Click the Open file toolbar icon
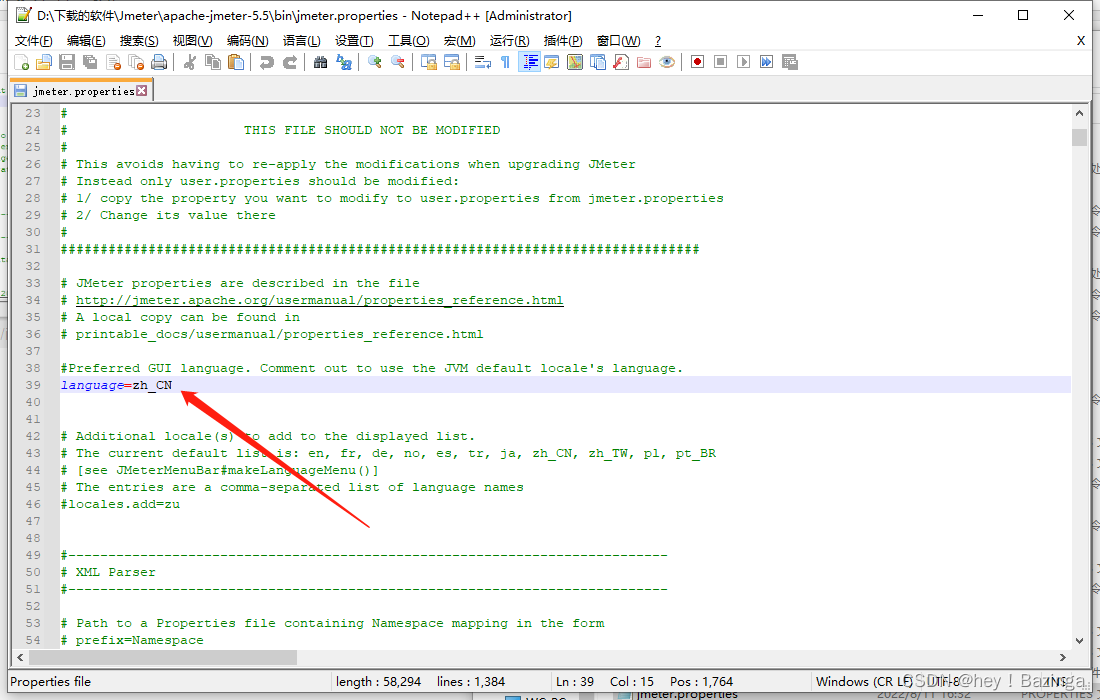This screenshot has height=700, width=1100. click(44, 62)
